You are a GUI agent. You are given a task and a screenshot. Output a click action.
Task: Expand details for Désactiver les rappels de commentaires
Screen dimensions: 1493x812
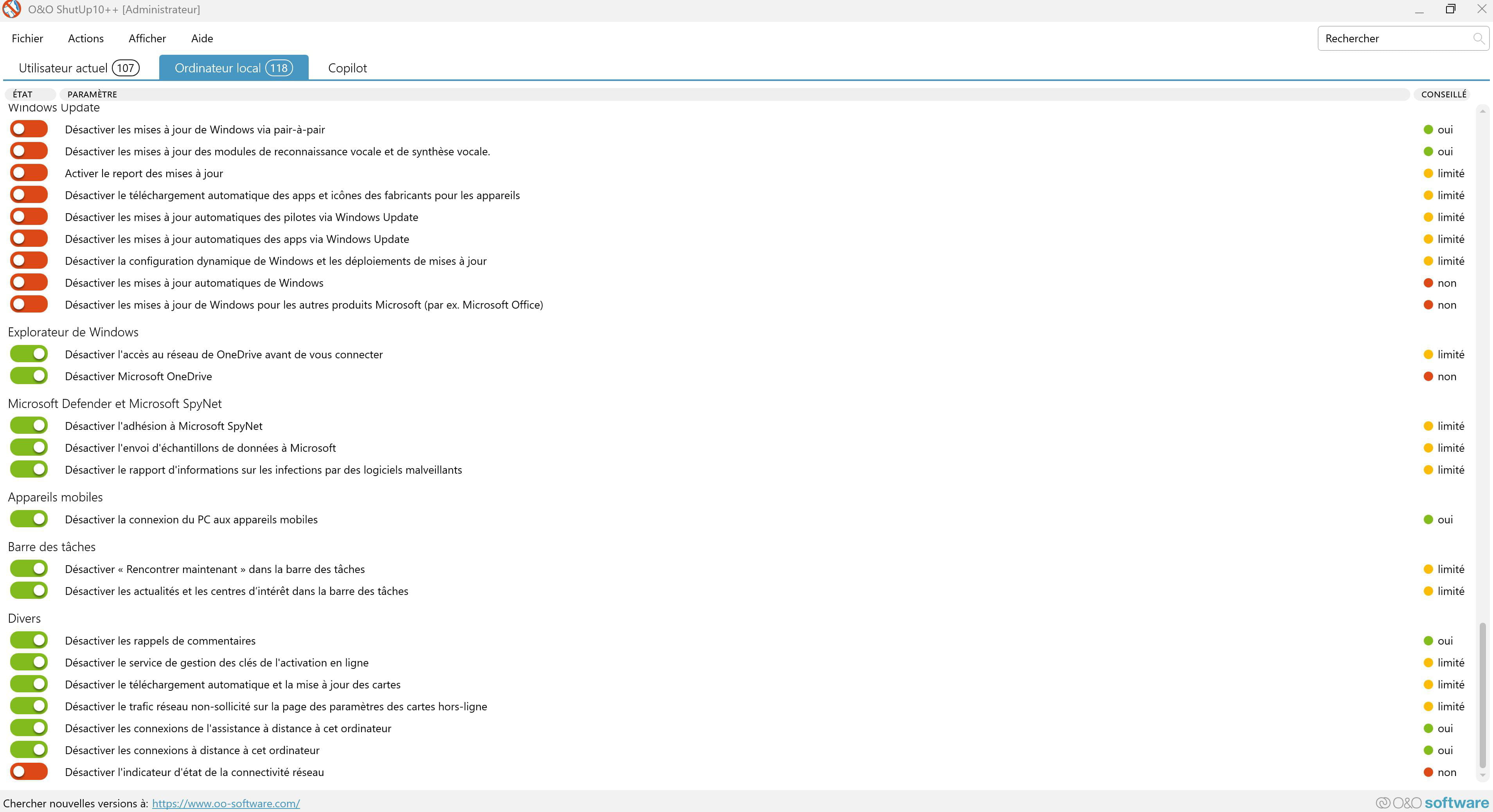[x=160, y=641]
